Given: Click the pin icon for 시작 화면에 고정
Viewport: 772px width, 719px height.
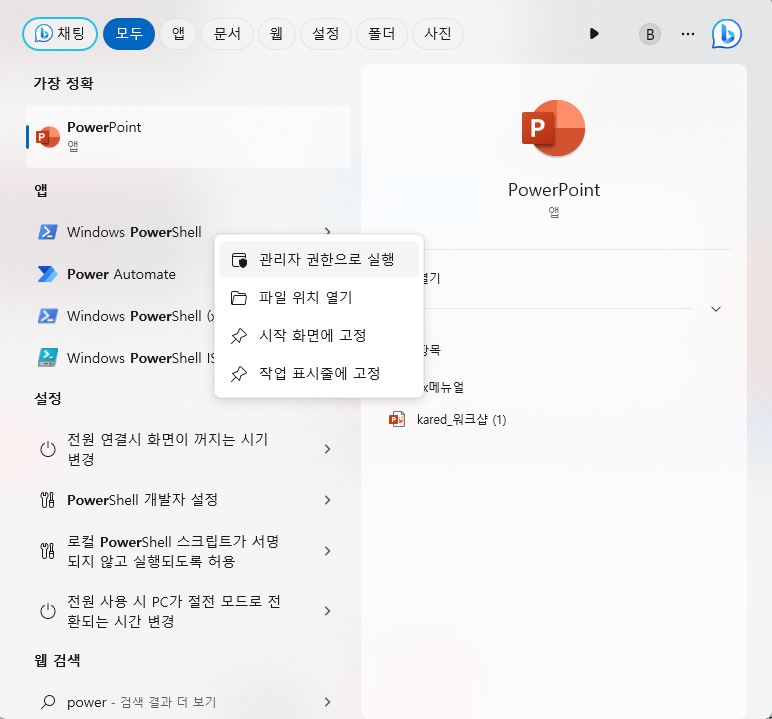Looking at the screenshot, I should [x=239, y=336].
